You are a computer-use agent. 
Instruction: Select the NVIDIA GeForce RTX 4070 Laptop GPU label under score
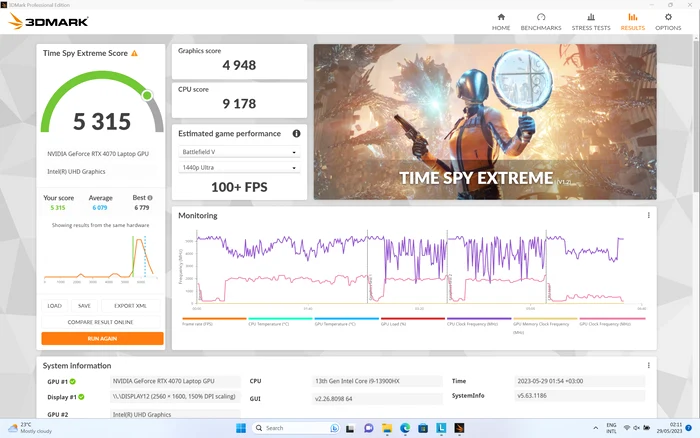pyautogui.click(x=98, y=154)
